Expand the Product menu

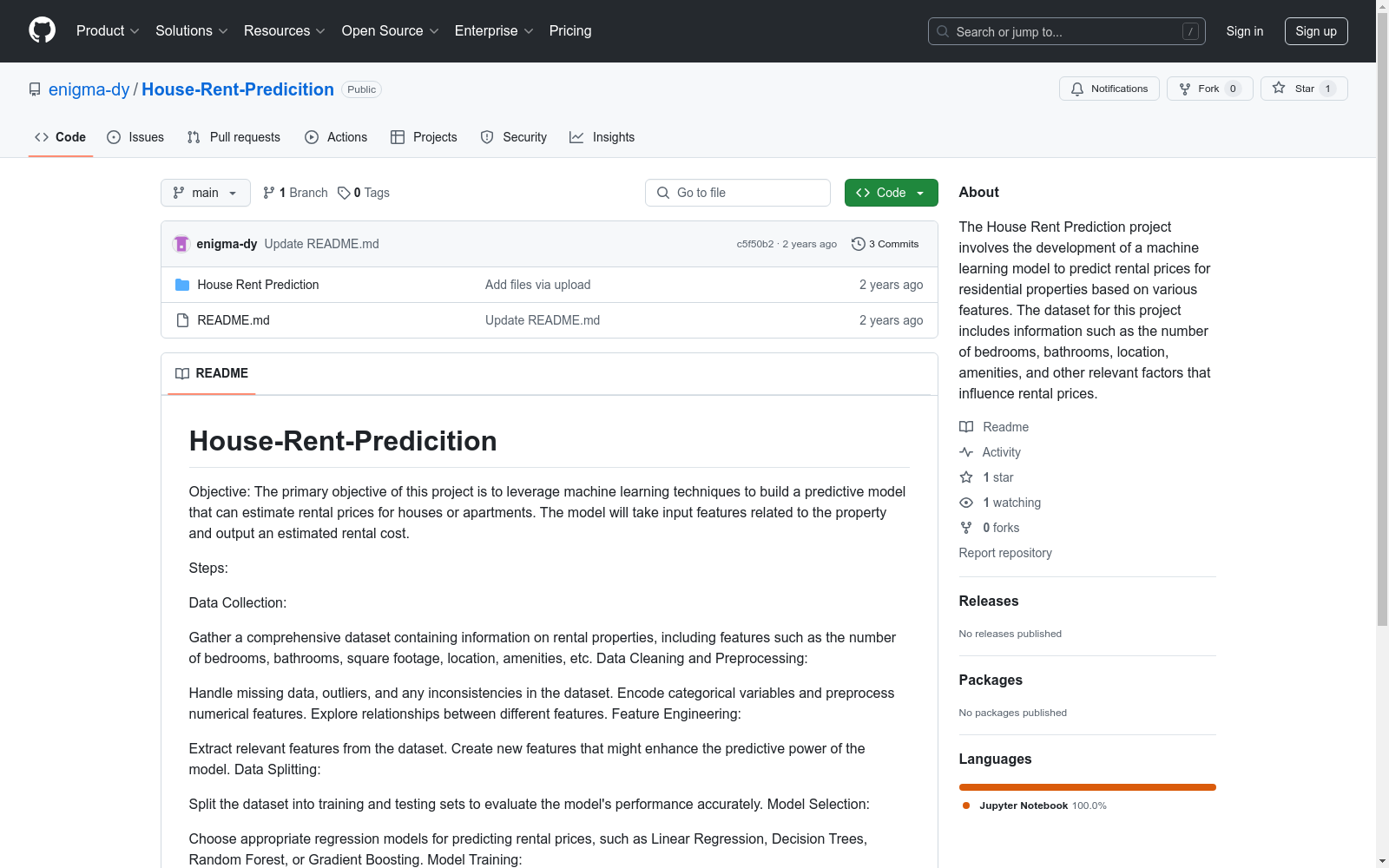tap(108, 30)
